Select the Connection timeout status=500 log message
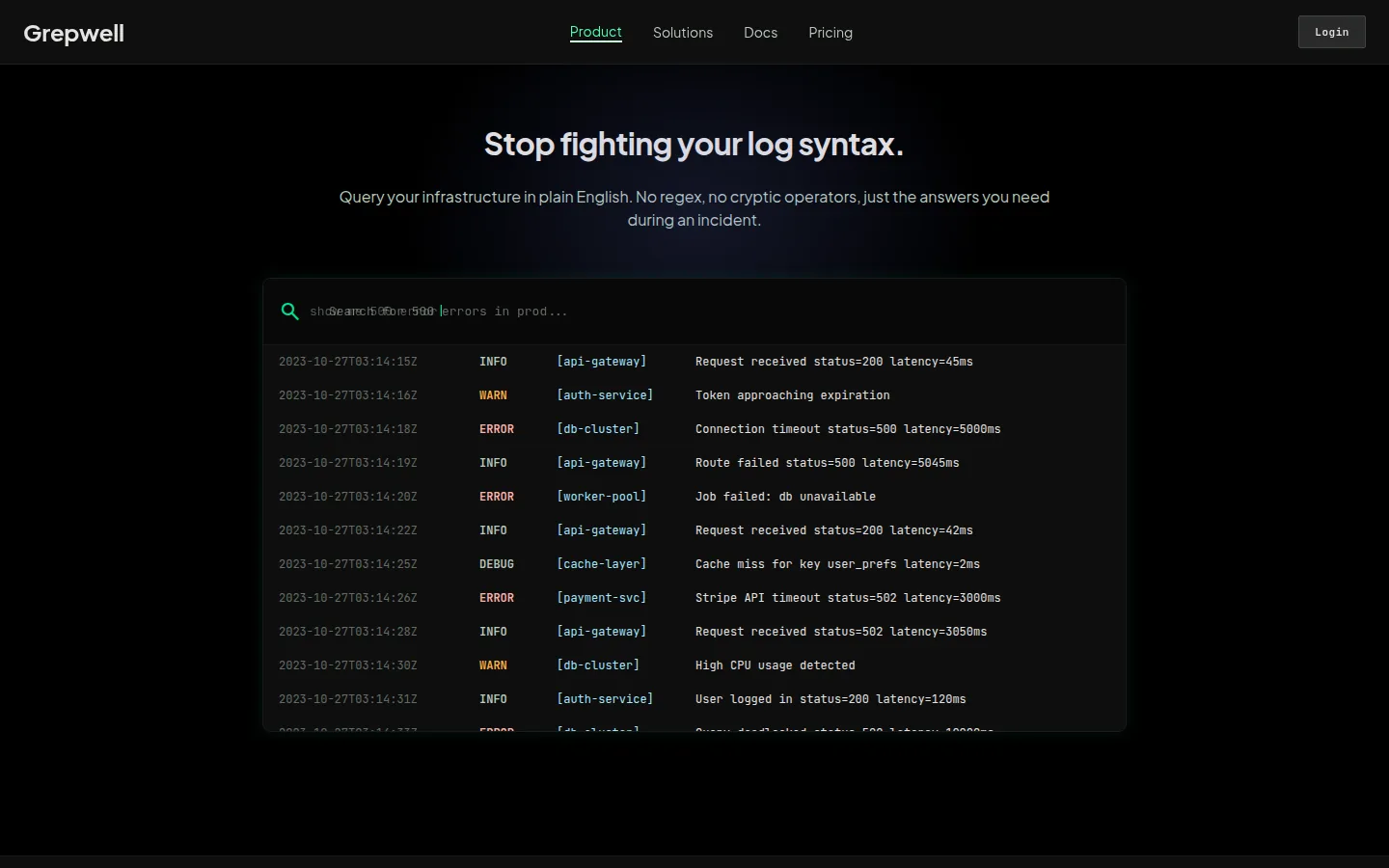 848,429
